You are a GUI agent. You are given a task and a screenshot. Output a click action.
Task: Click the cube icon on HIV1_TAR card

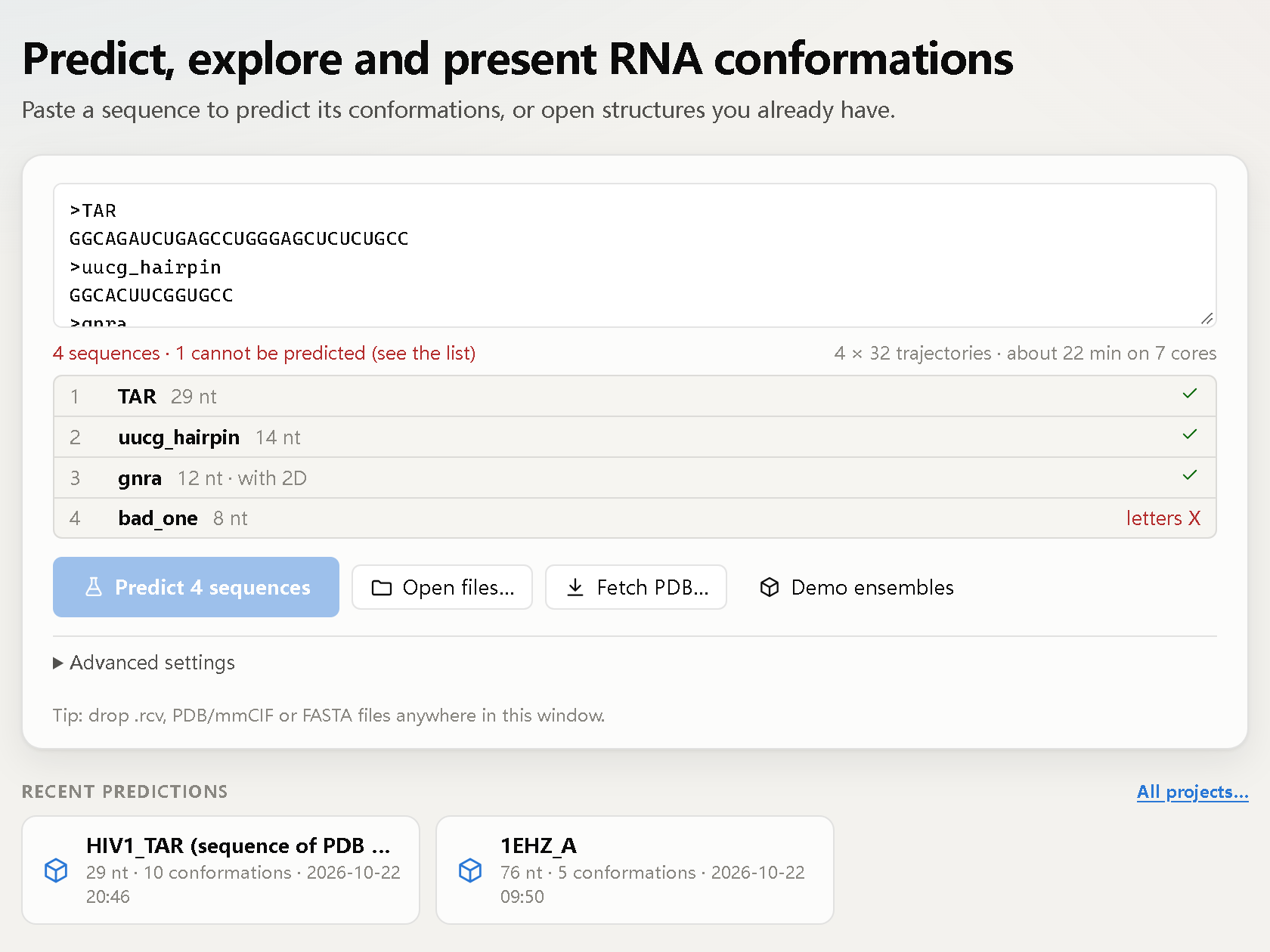[56, 870]
